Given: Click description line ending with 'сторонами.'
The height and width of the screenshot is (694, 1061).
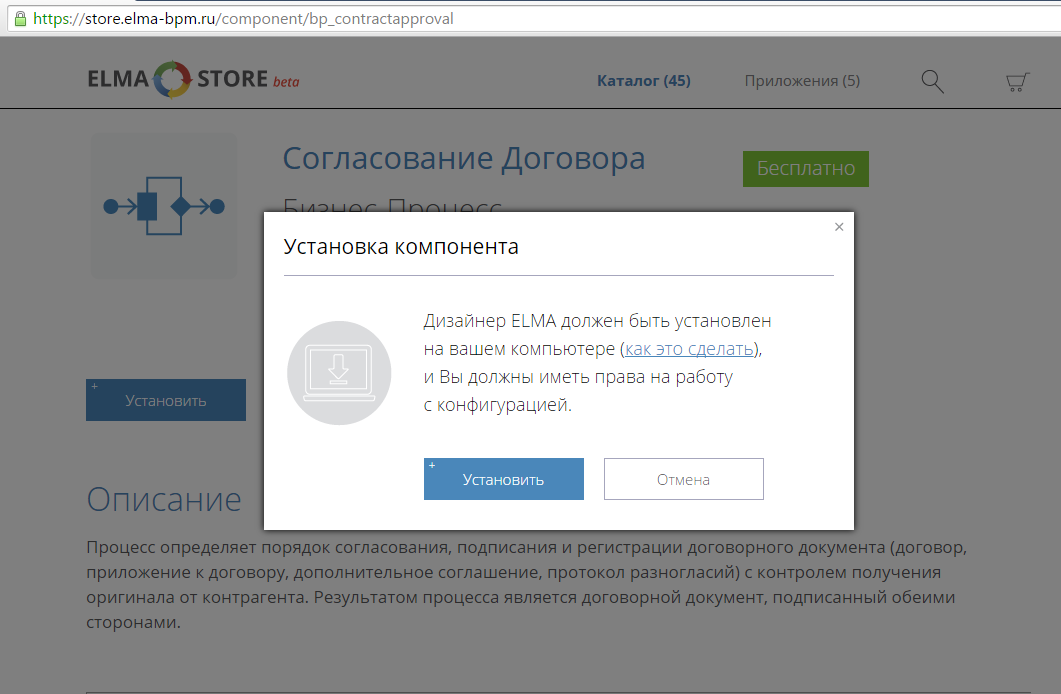Looking at the screenshot, I should [x=133, y=622].
